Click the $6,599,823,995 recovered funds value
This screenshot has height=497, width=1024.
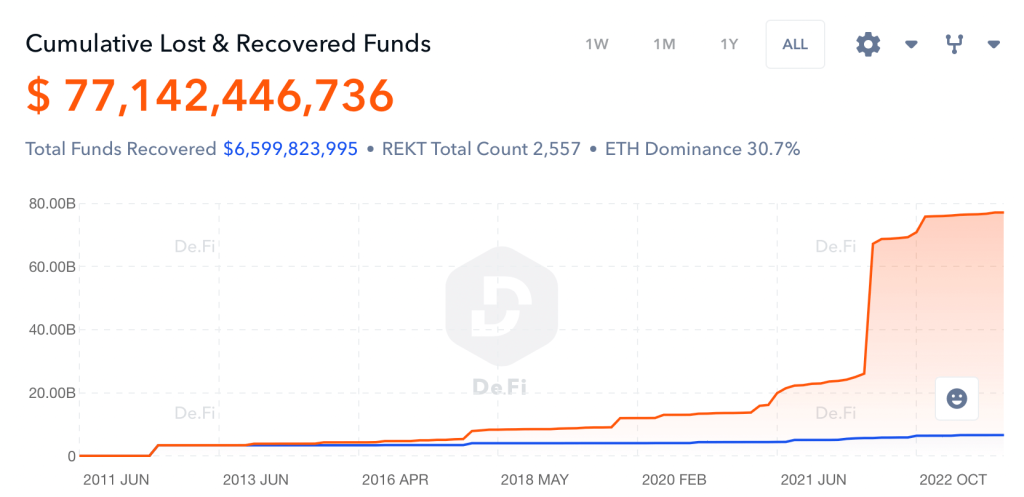click(290, 149)
